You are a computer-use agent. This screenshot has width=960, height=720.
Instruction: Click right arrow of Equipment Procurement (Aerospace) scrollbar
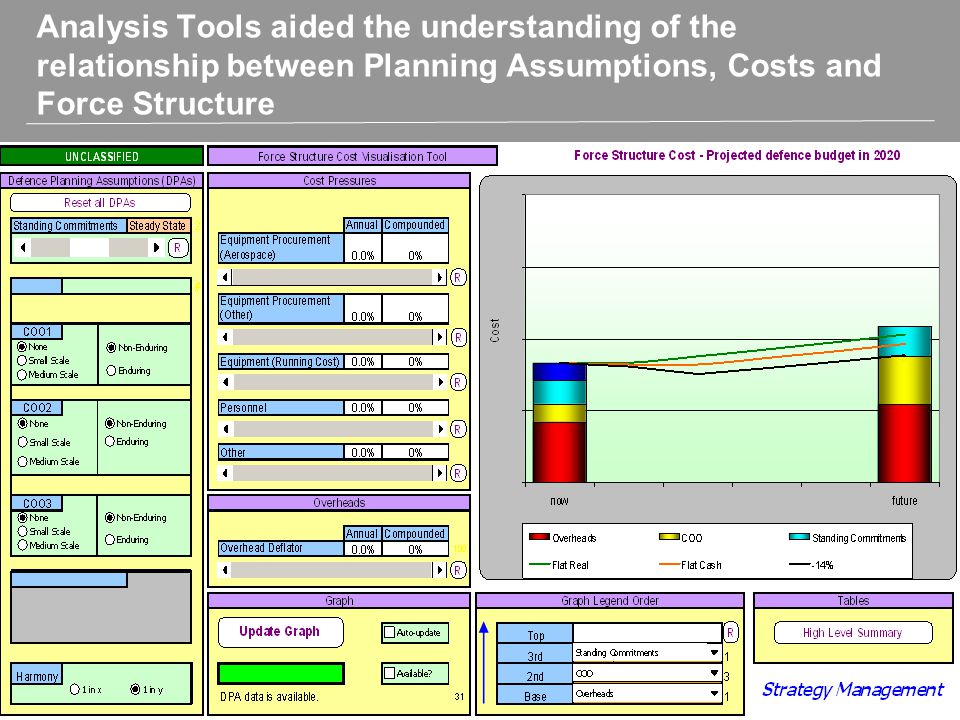(x=440, y=277)
